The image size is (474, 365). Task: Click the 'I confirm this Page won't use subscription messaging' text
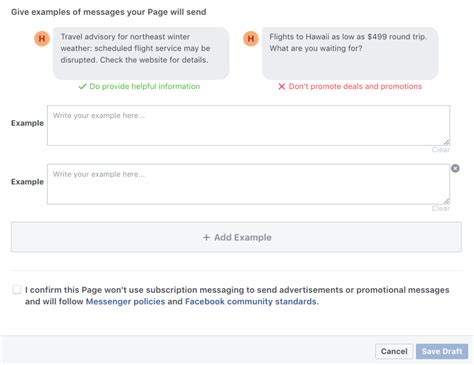pyautogui.click(x=237, y=296)
